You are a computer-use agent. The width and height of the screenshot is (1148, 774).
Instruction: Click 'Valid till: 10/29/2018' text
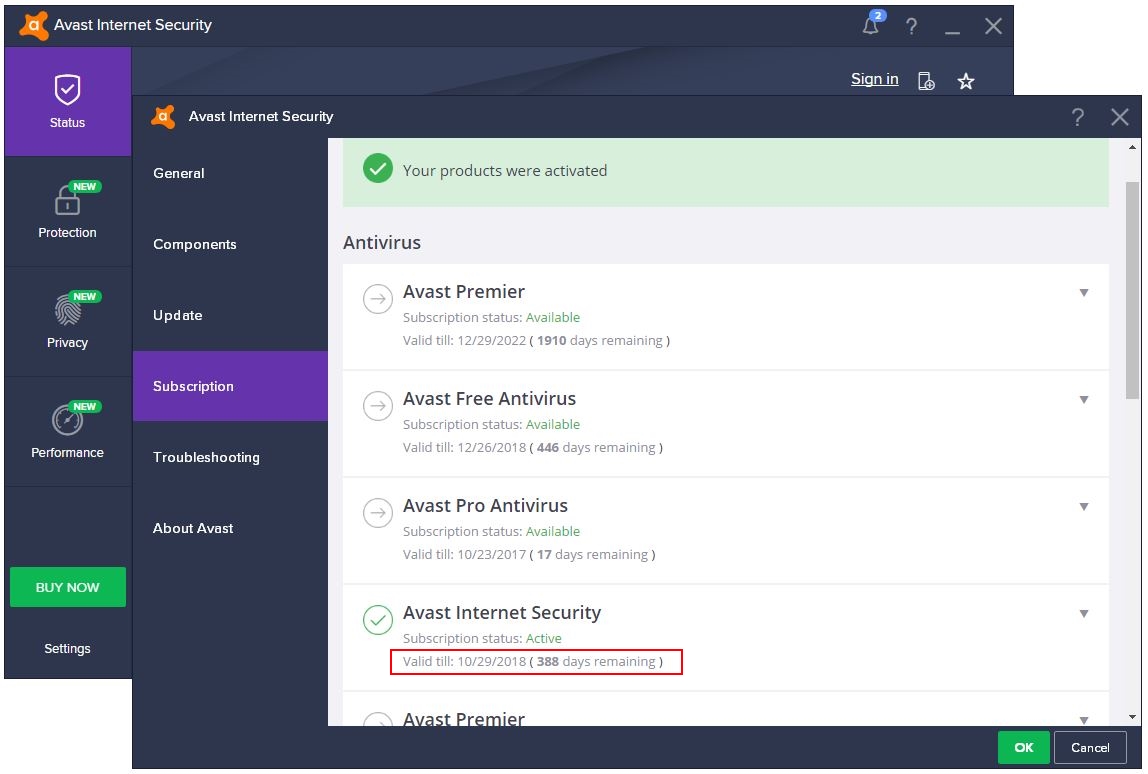464,661
